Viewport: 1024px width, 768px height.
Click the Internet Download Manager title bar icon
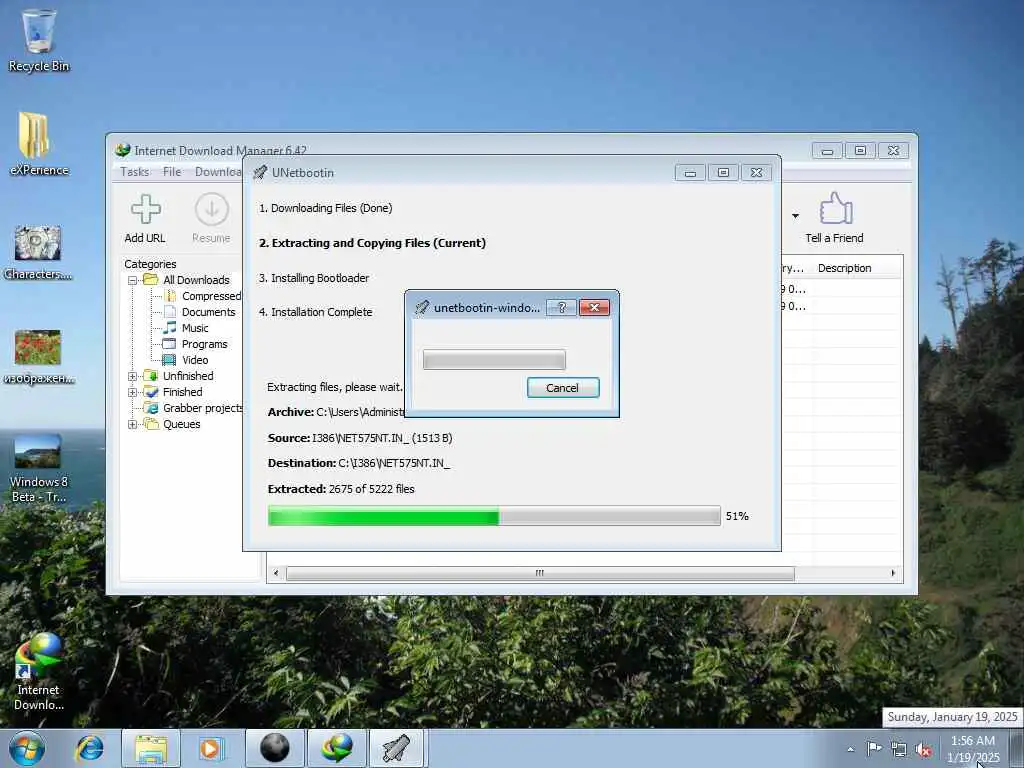coord(123,150)
